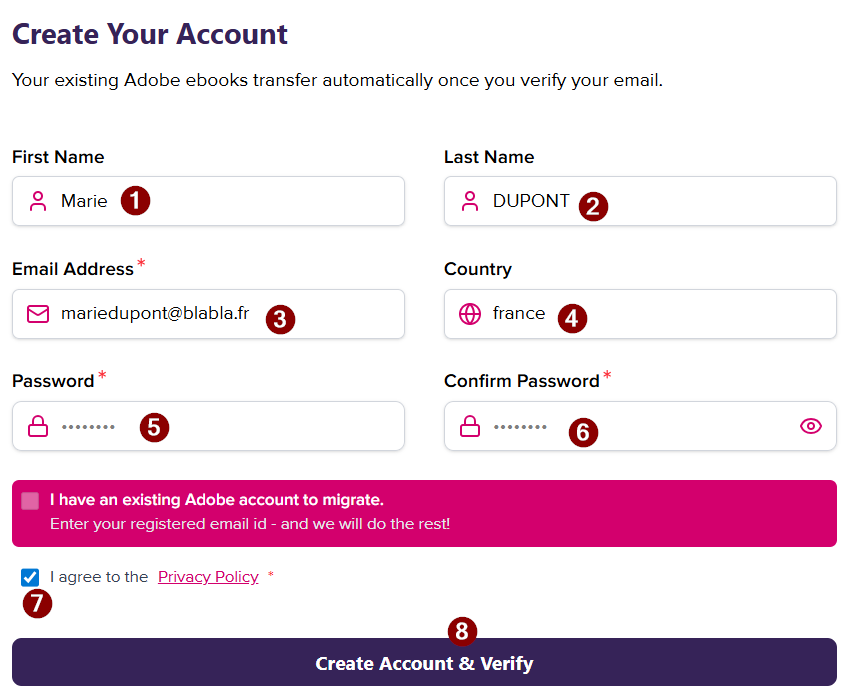860x700 pixels.
Task: Click the person icon in First Name field
Action: point(38,201)
